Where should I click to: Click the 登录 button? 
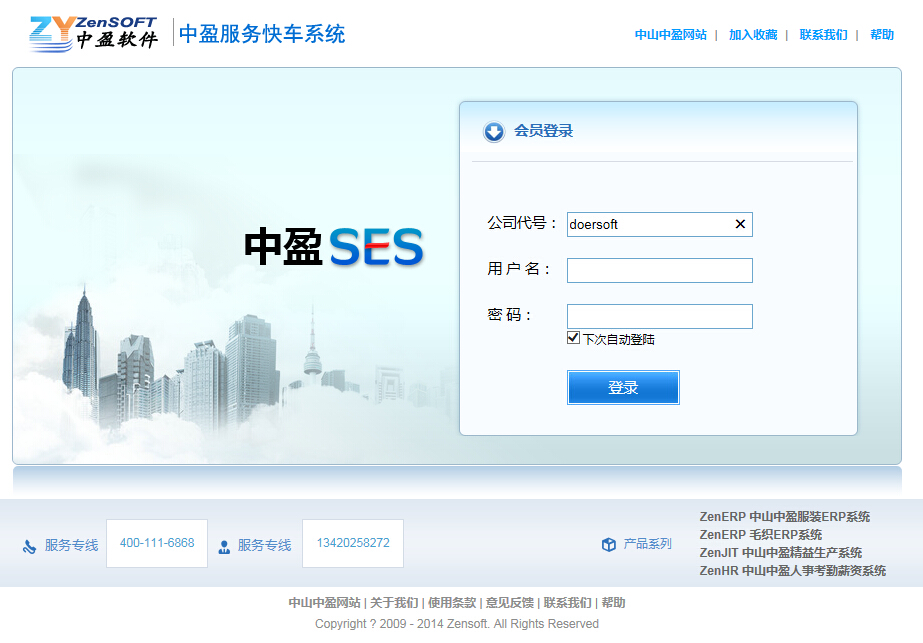click(x=623, y=387)
